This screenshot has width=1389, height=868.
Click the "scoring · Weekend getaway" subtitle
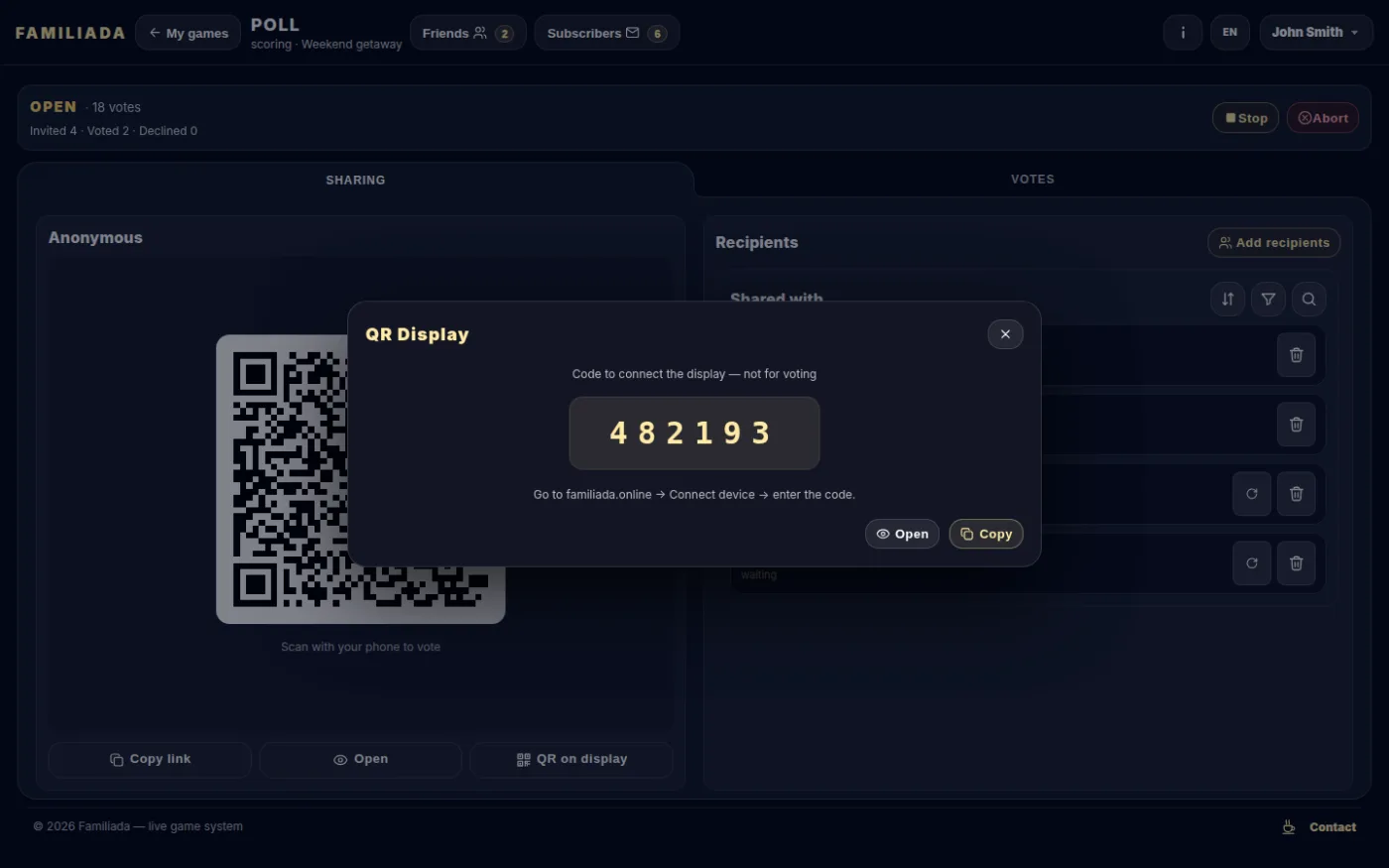pos(326,45)
